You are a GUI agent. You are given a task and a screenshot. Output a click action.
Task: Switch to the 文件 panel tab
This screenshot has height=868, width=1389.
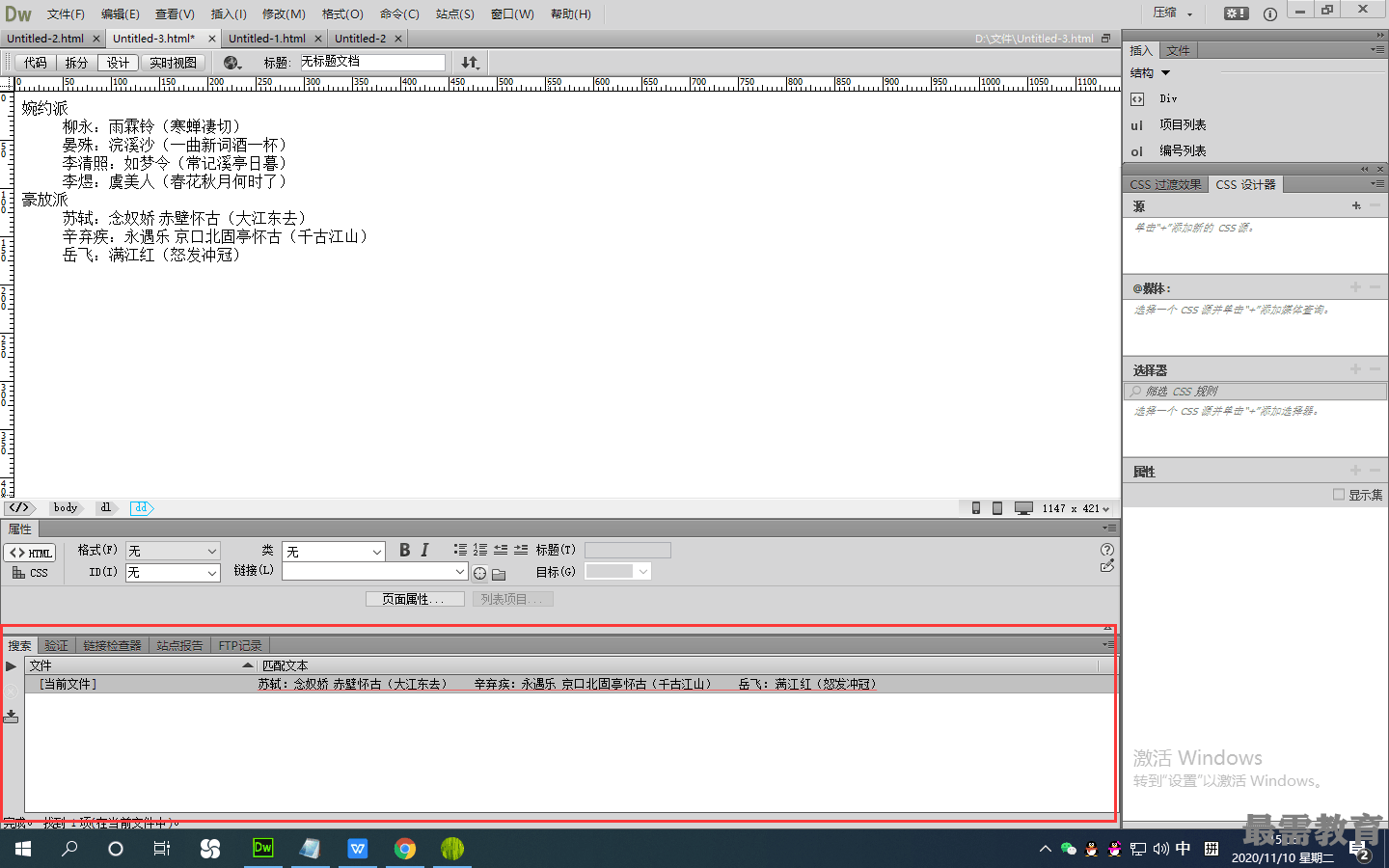[x=1178, y=50]
